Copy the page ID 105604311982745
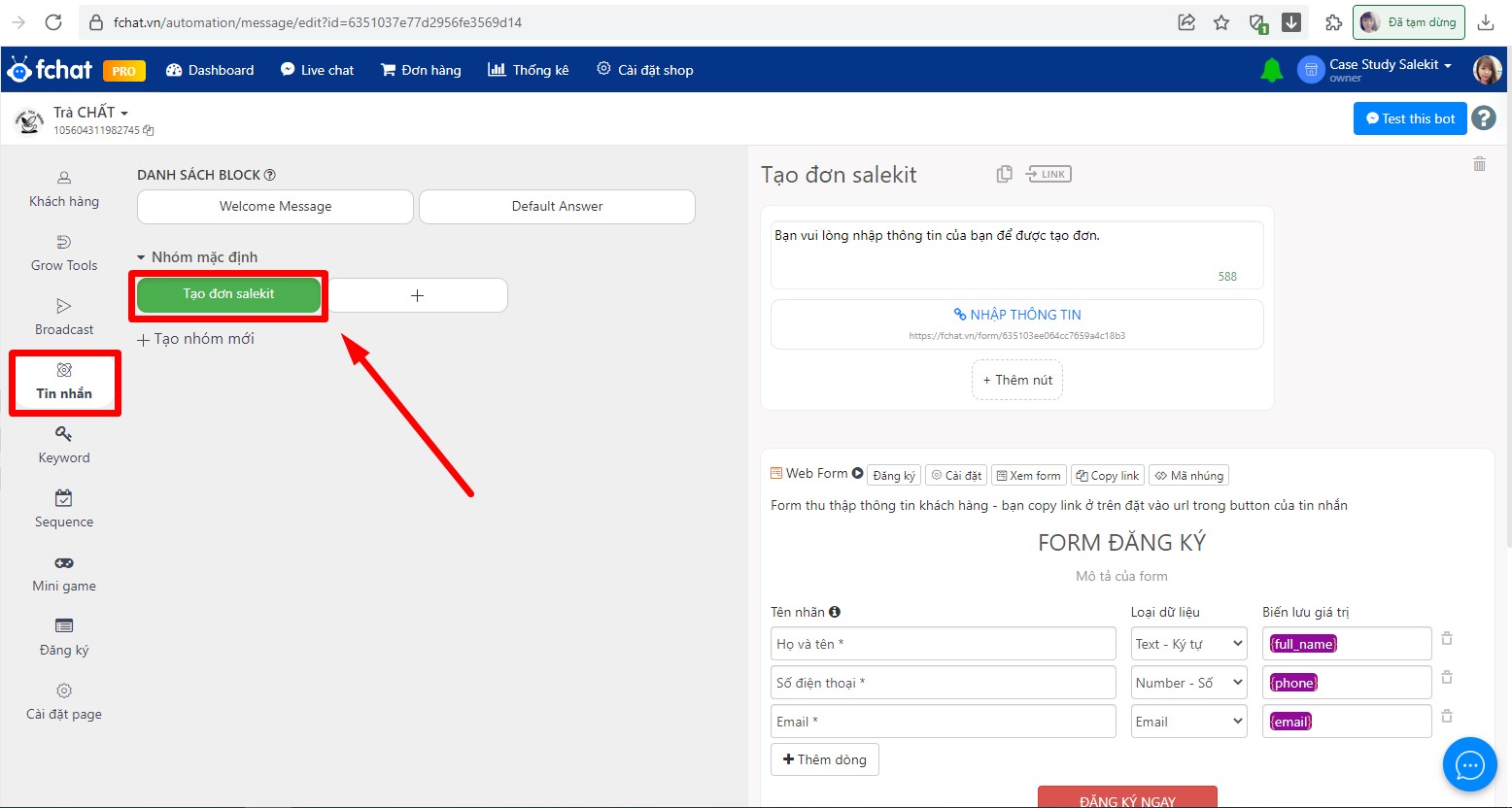Viewport: 1512px width, 808px height. click(x=149, y=130)
